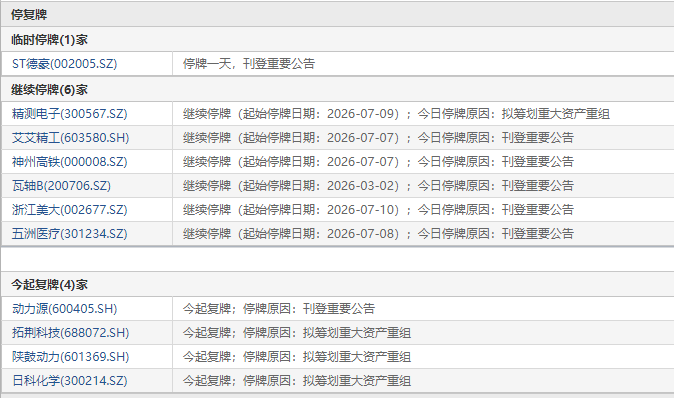Open 动力源(600405.SH) stock link
The width and height of the screenshot is (674, 398).
(64, 309)
